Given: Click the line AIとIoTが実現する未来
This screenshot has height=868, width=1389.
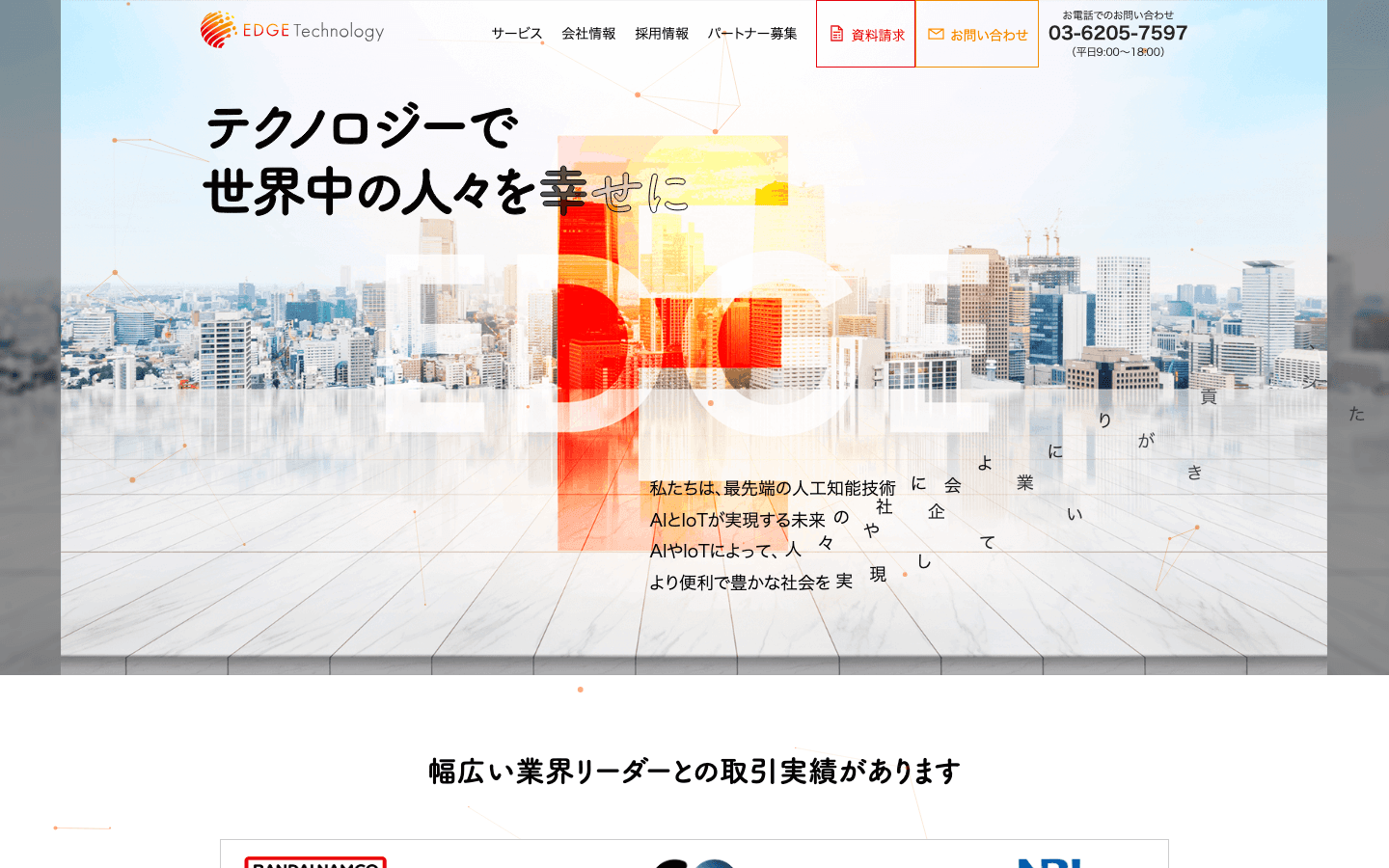Looking at the screenshot, I should coord(738,520).
